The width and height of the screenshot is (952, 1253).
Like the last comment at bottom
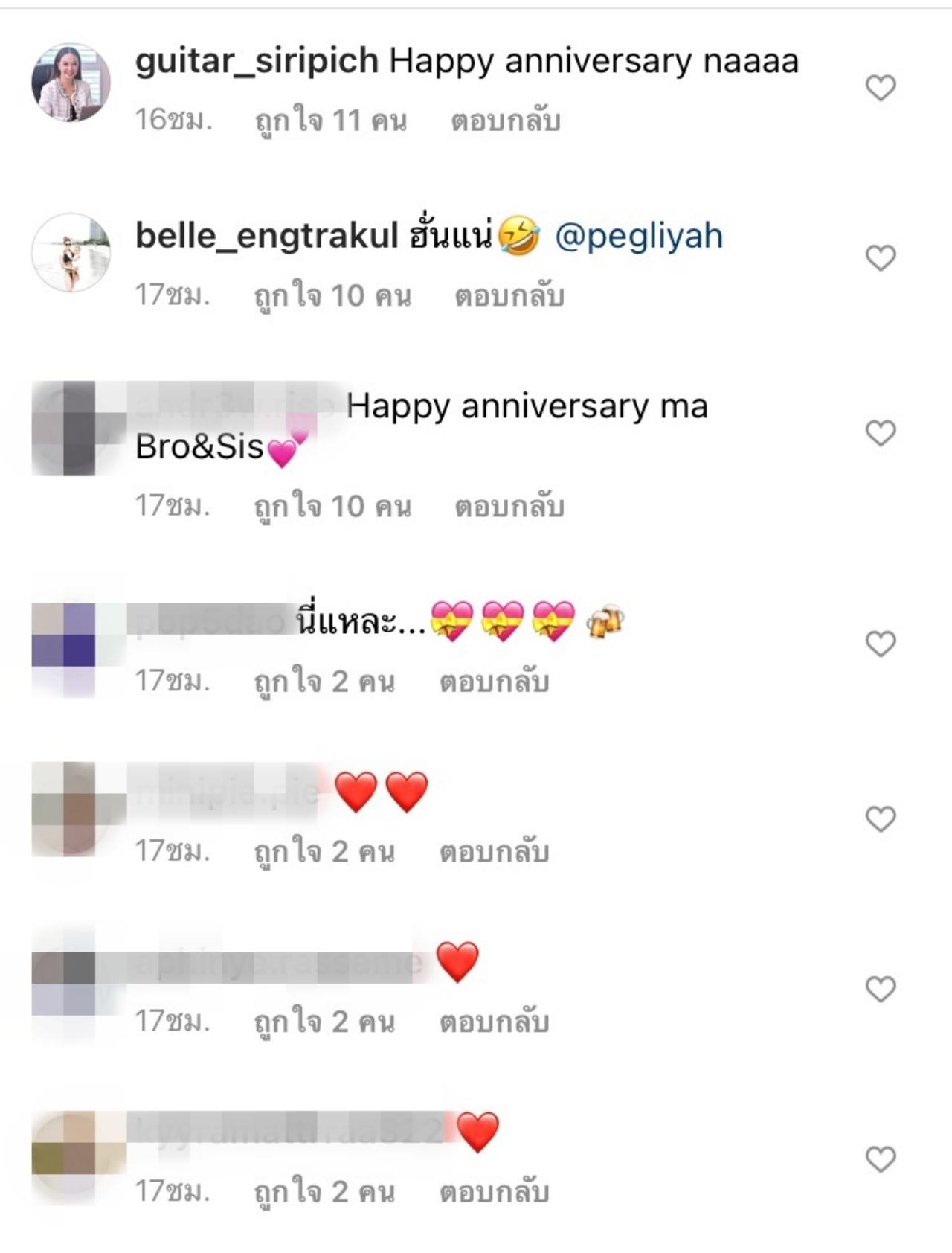[881, 1159]
